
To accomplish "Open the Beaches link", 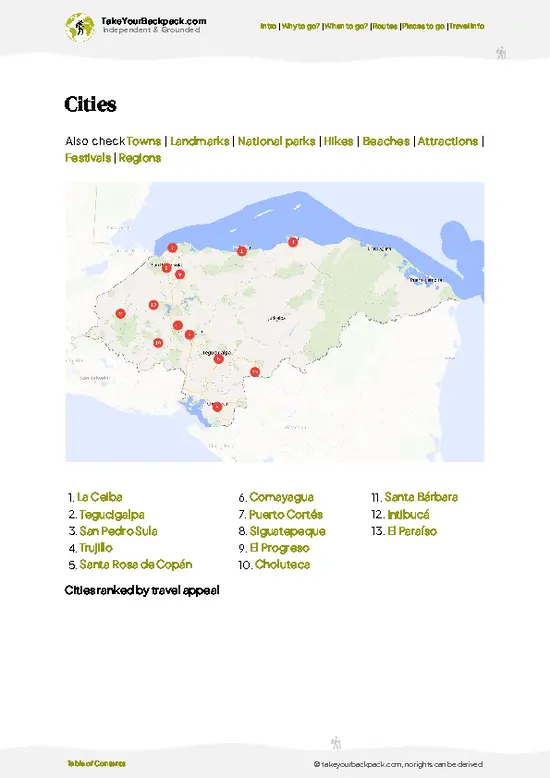I will coord(386,141).
